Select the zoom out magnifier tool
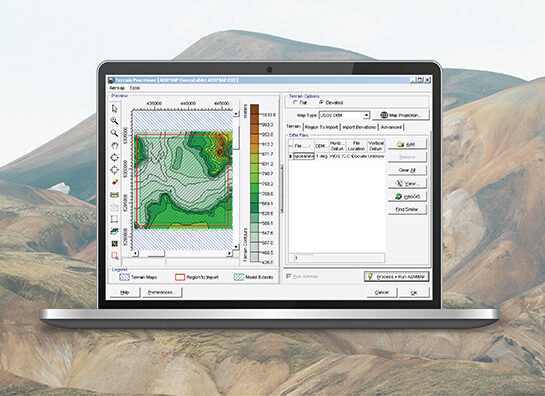The image size is (545, 396). pos(114,133)
